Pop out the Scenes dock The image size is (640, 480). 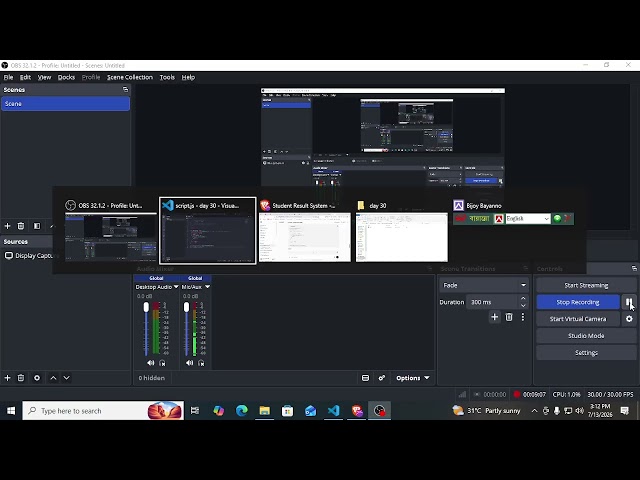pos(125,89)
